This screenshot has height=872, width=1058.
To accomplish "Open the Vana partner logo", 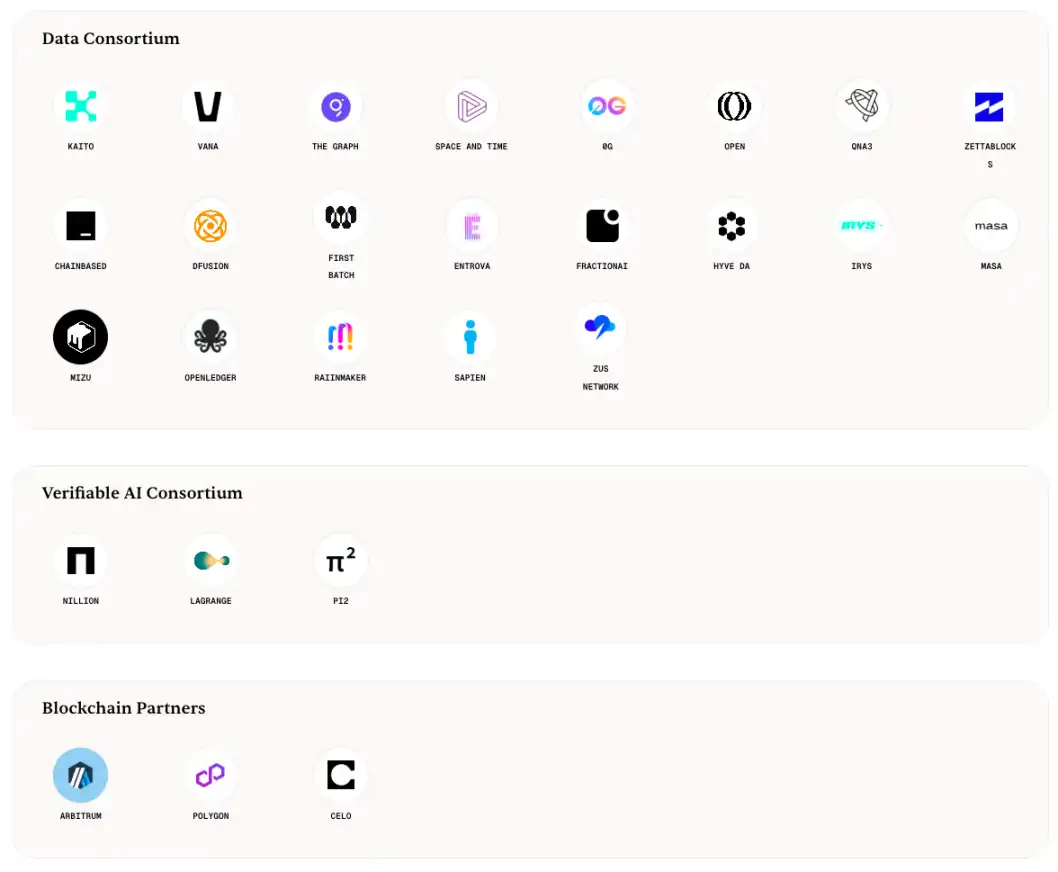I will pyautogui.click(x=208, y=106).
